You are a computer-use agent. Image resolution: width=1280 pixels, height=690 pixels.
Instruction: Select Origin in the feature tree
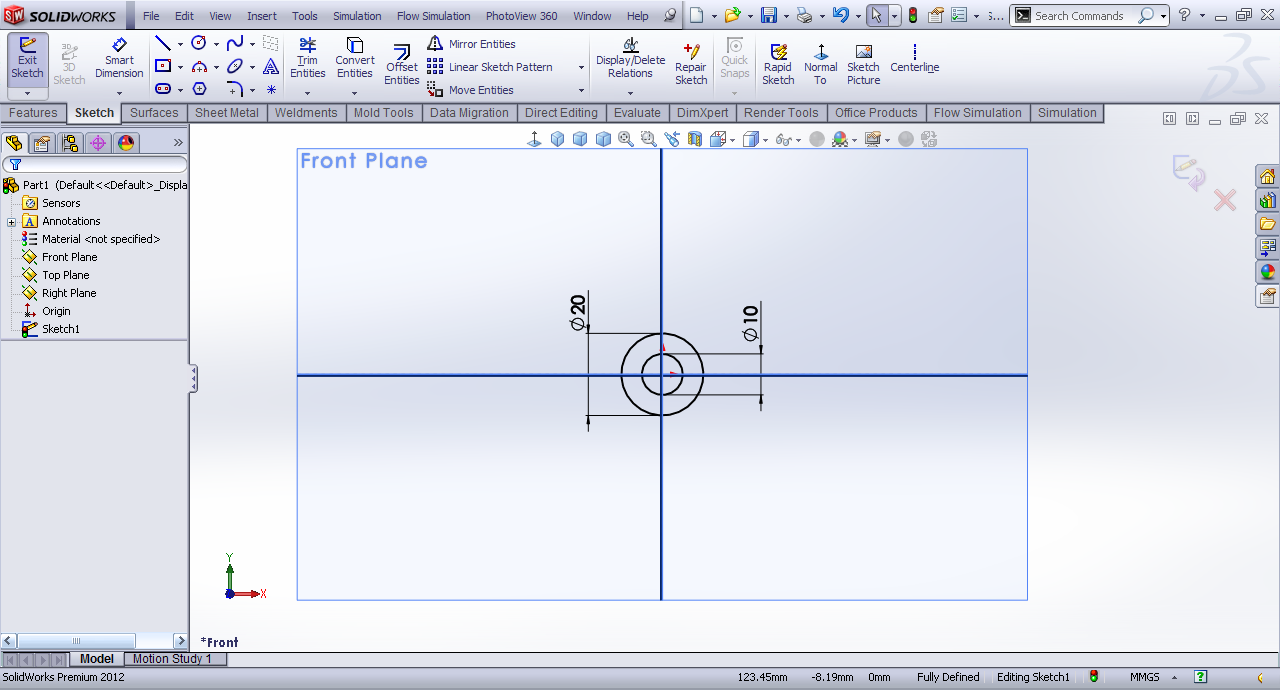point(56,311)
